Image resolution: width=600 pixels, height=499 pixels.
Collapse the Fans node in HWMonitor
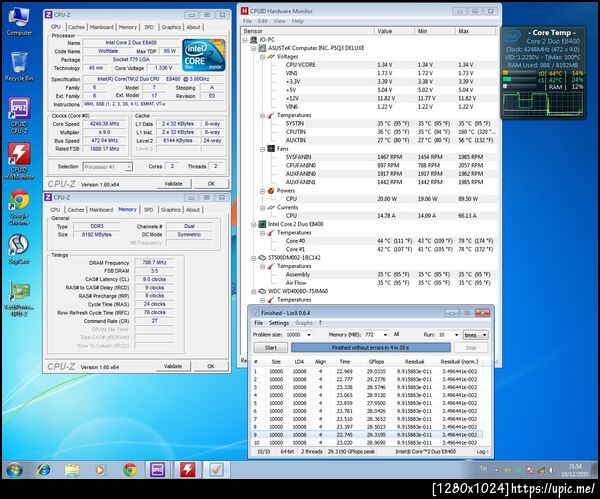click(x=262, y=149)
